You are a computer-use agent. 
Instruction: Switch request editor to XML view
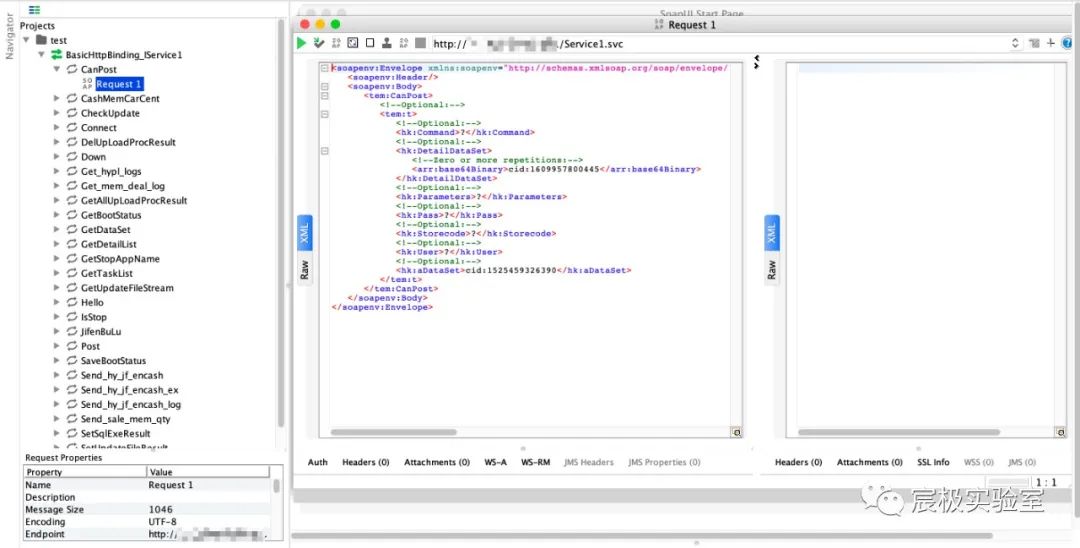click(304, 233)
